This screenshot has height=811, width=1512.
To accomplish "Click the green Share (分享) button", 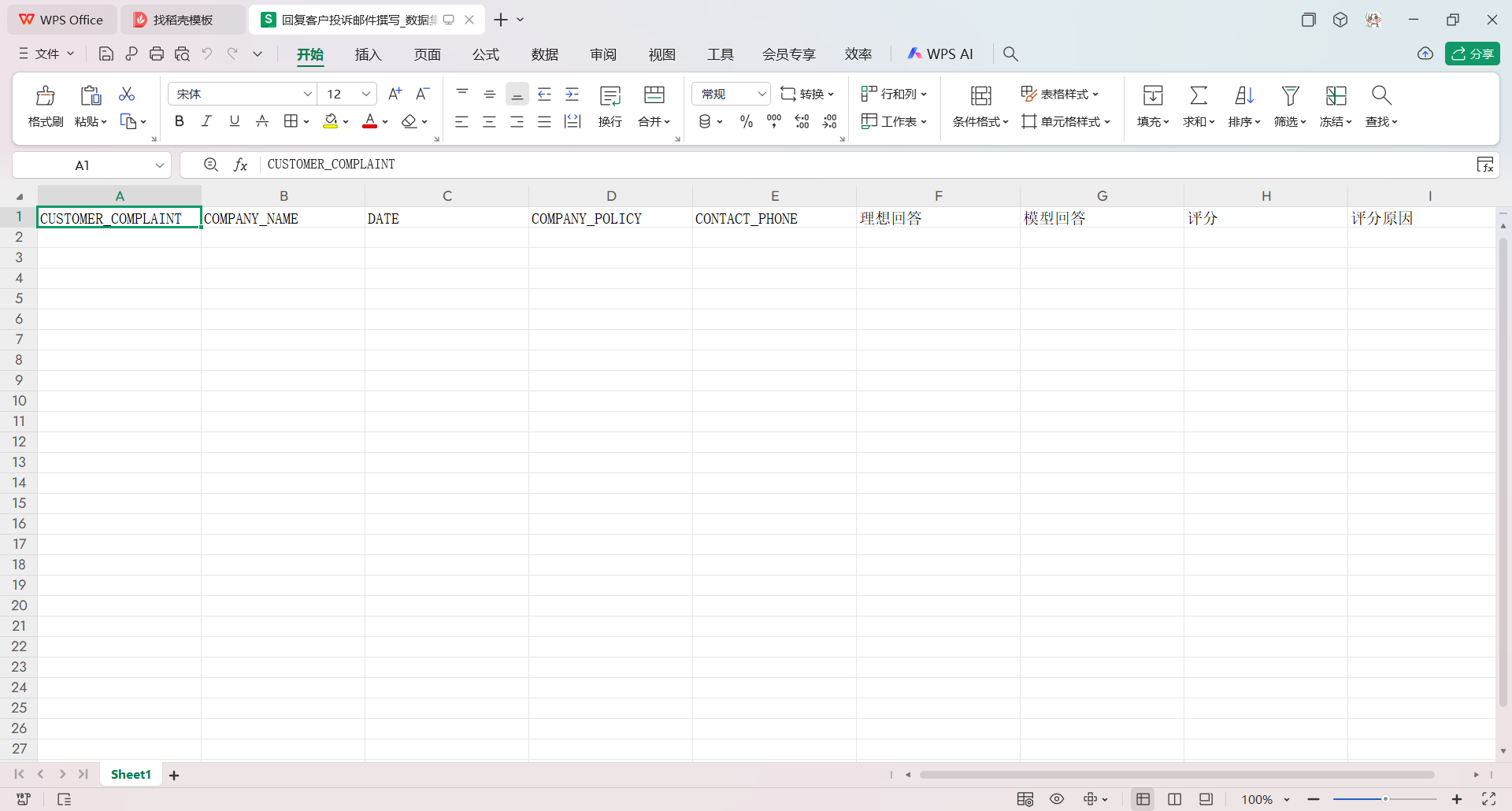I will coord(1472,54).
